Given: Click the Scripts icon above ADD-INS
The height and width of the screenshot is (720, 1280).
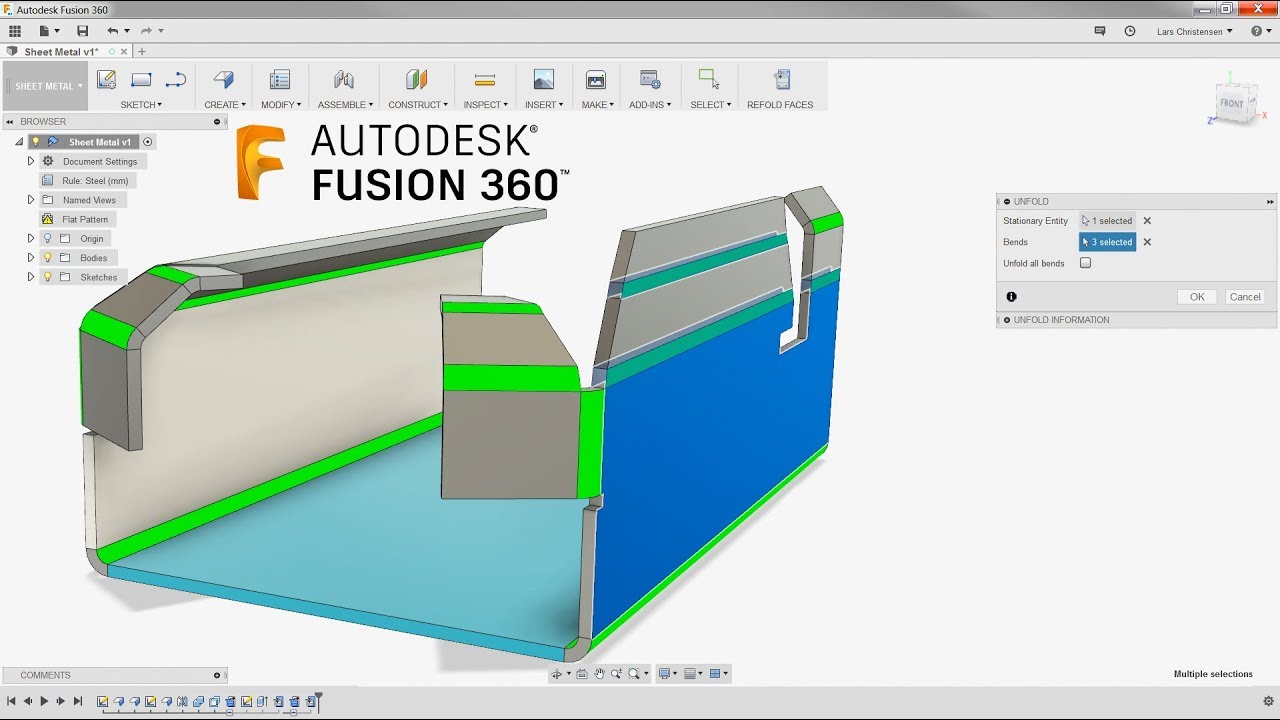Looking at the screenshot, I should pos(650,80).
